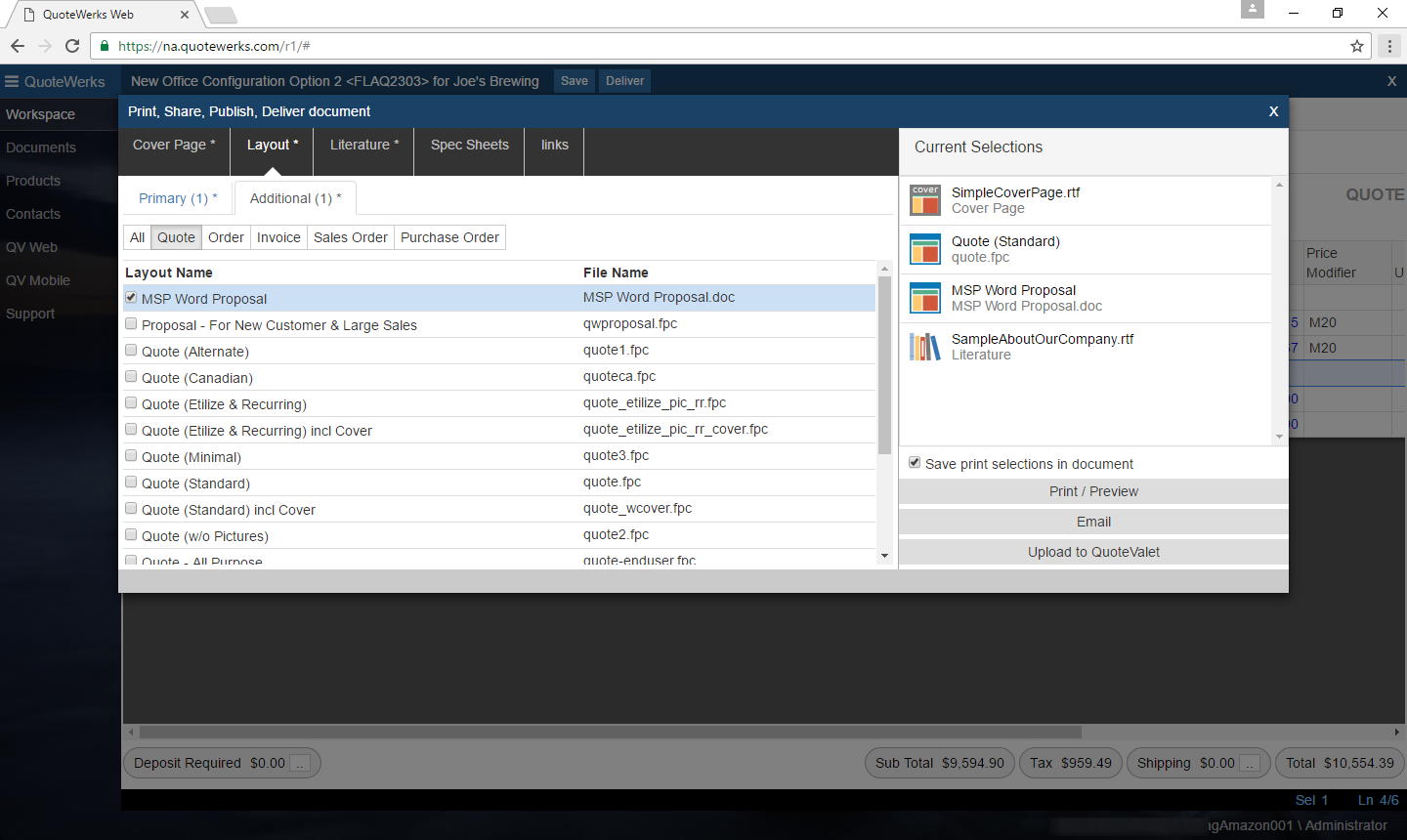Click the Save button in header
1407x840 pixels.
click(575, 81)
